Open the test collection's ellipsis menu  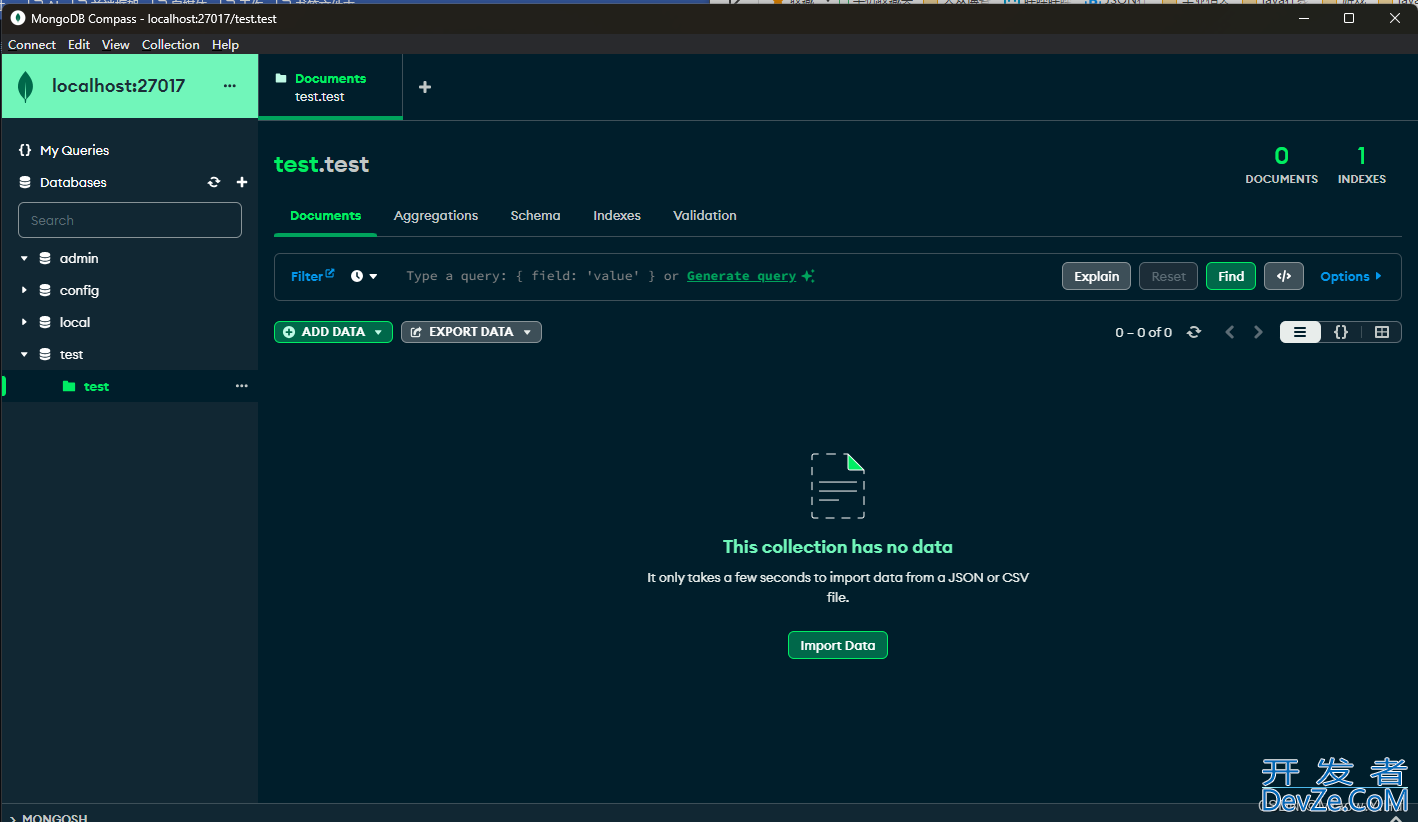241,386
